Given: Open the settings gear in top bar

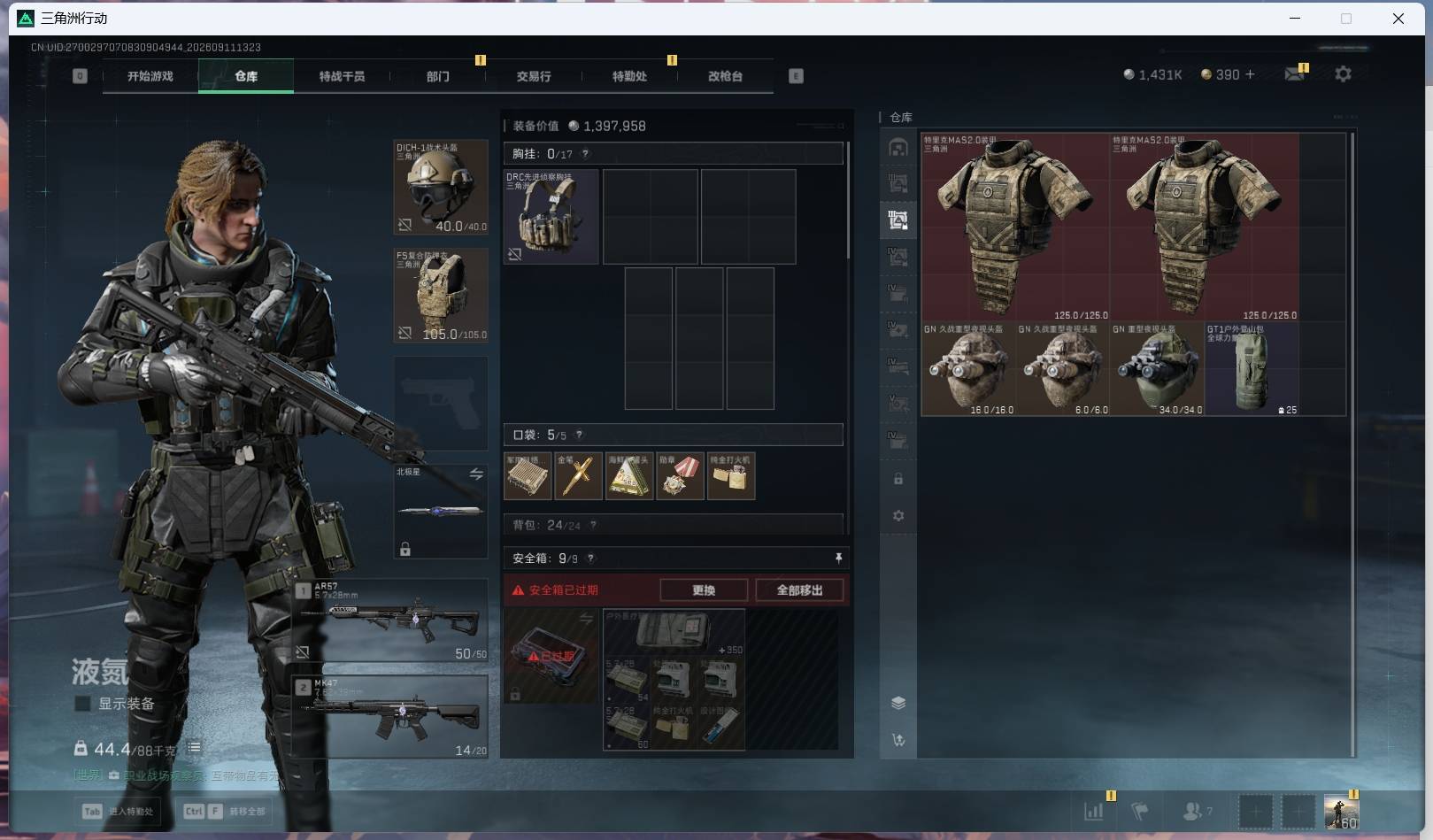Looking at the screenshot, I should (1343, 74).
